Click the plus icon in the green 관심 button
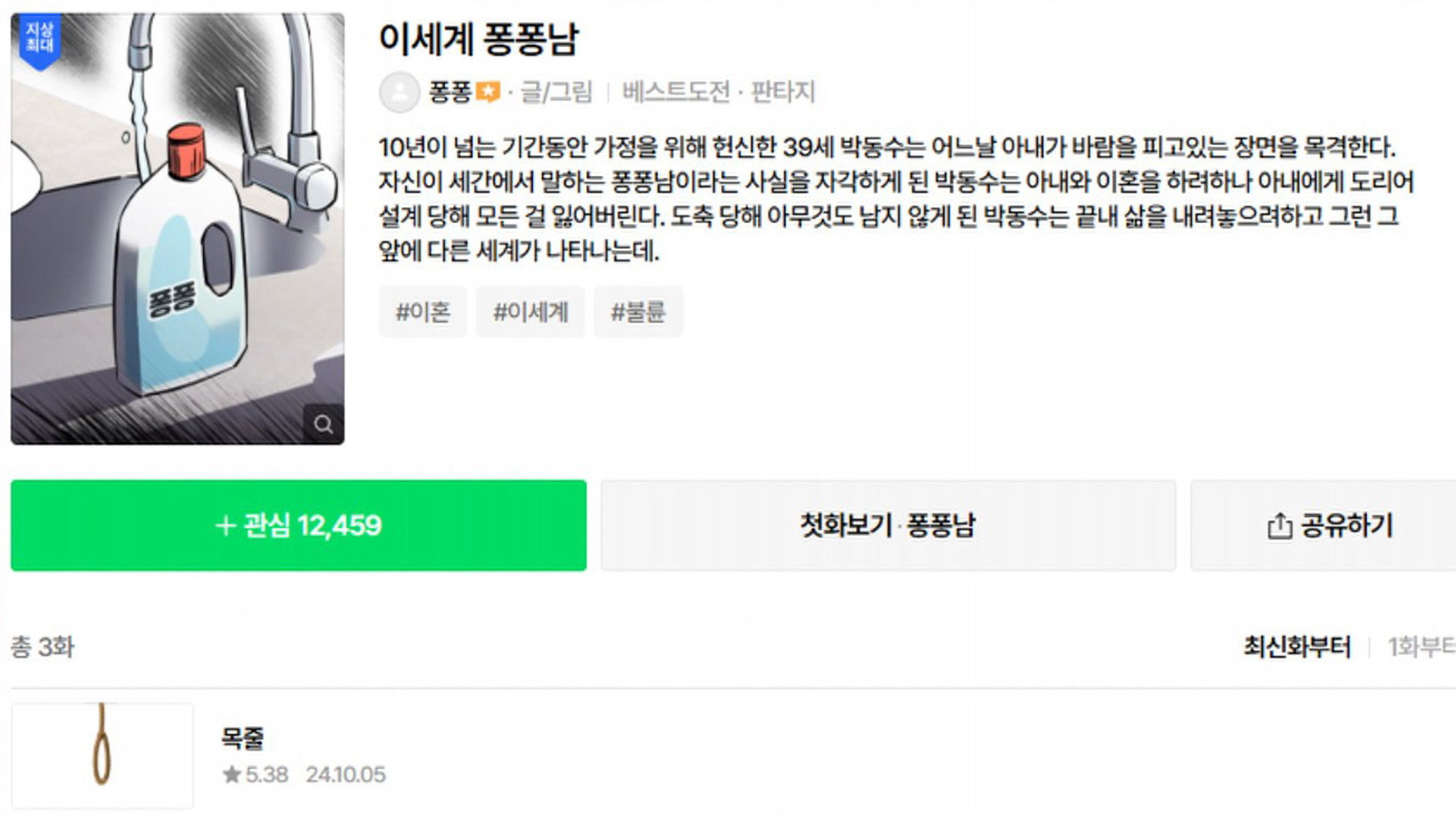This screenshot has width=1456, height=819. (x=224, y=525)
